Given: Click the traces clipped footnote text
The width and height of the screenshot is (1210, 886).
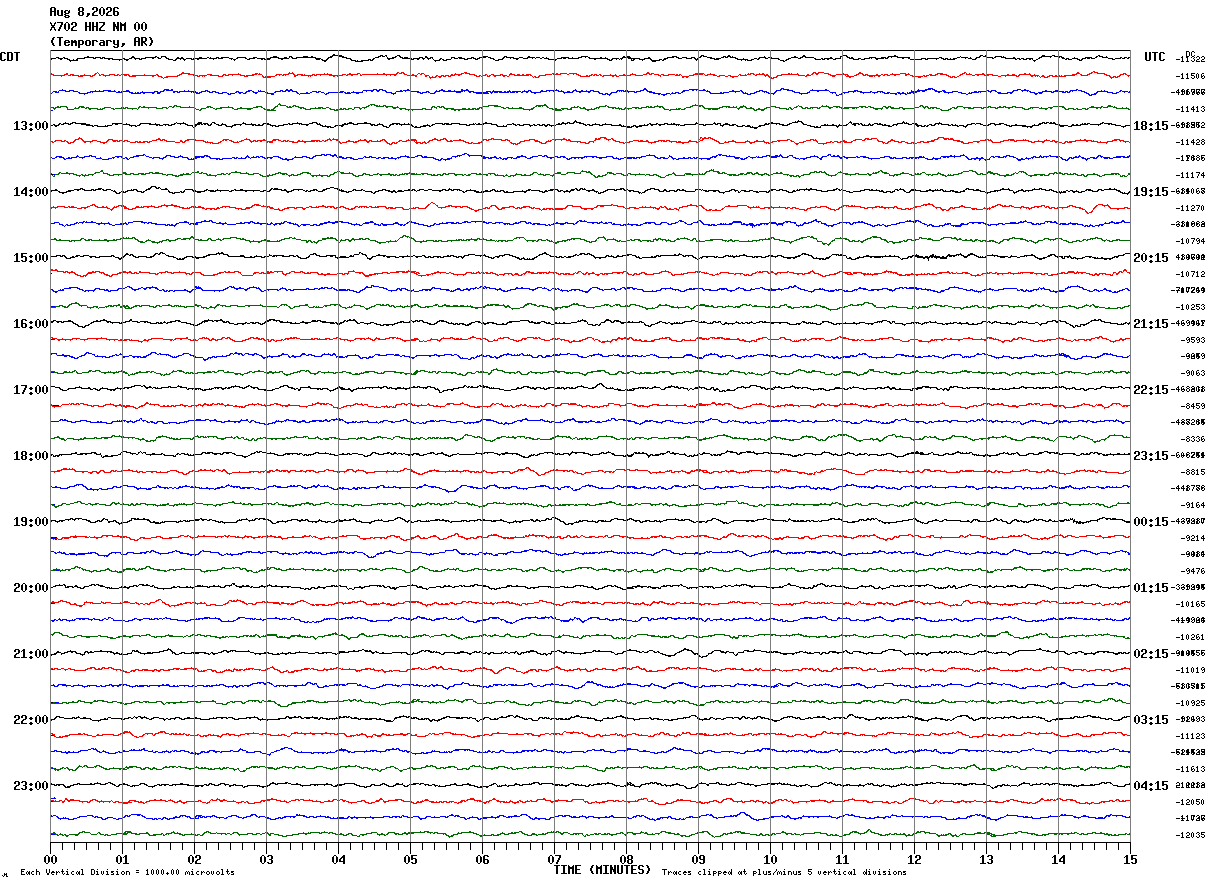Looking at the screenshot, I should pos(784,873).
